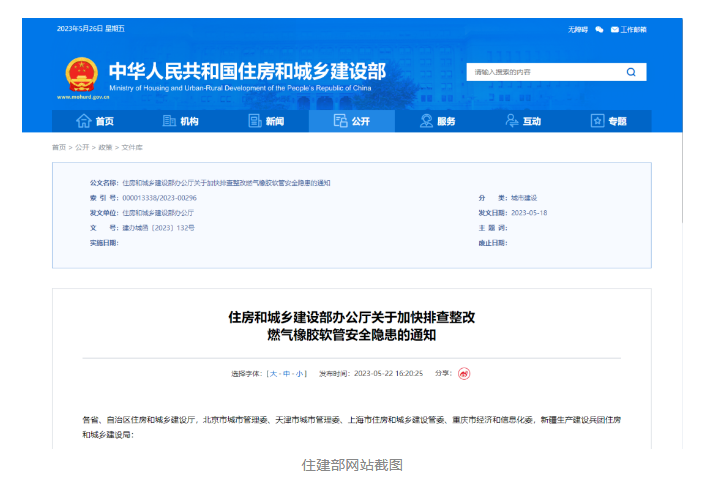The image size is (706, 484).
Task: Open the 机构 navigation tab
Action: 181,121
